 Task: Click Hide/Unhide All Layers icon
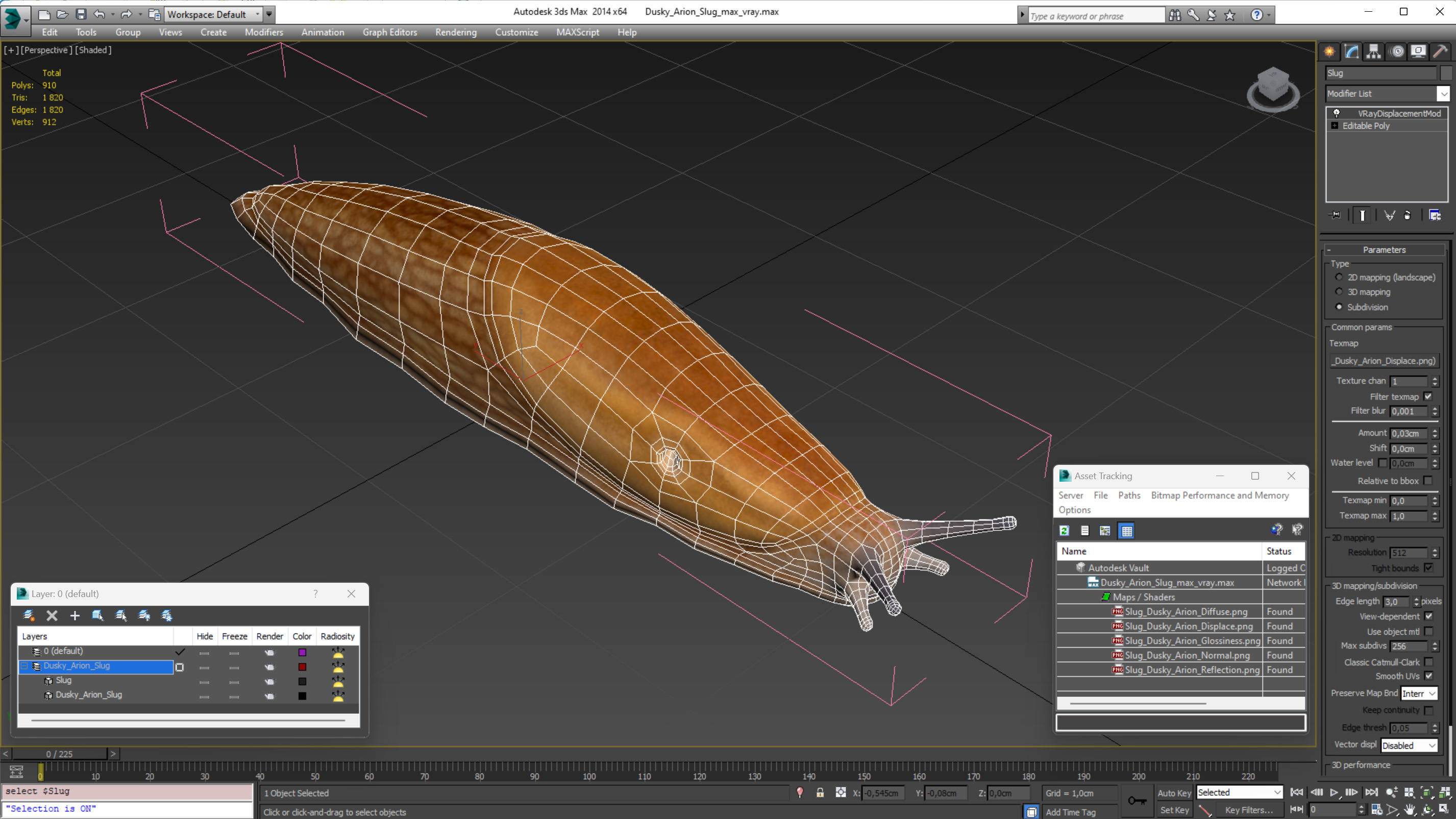(144, 615)
